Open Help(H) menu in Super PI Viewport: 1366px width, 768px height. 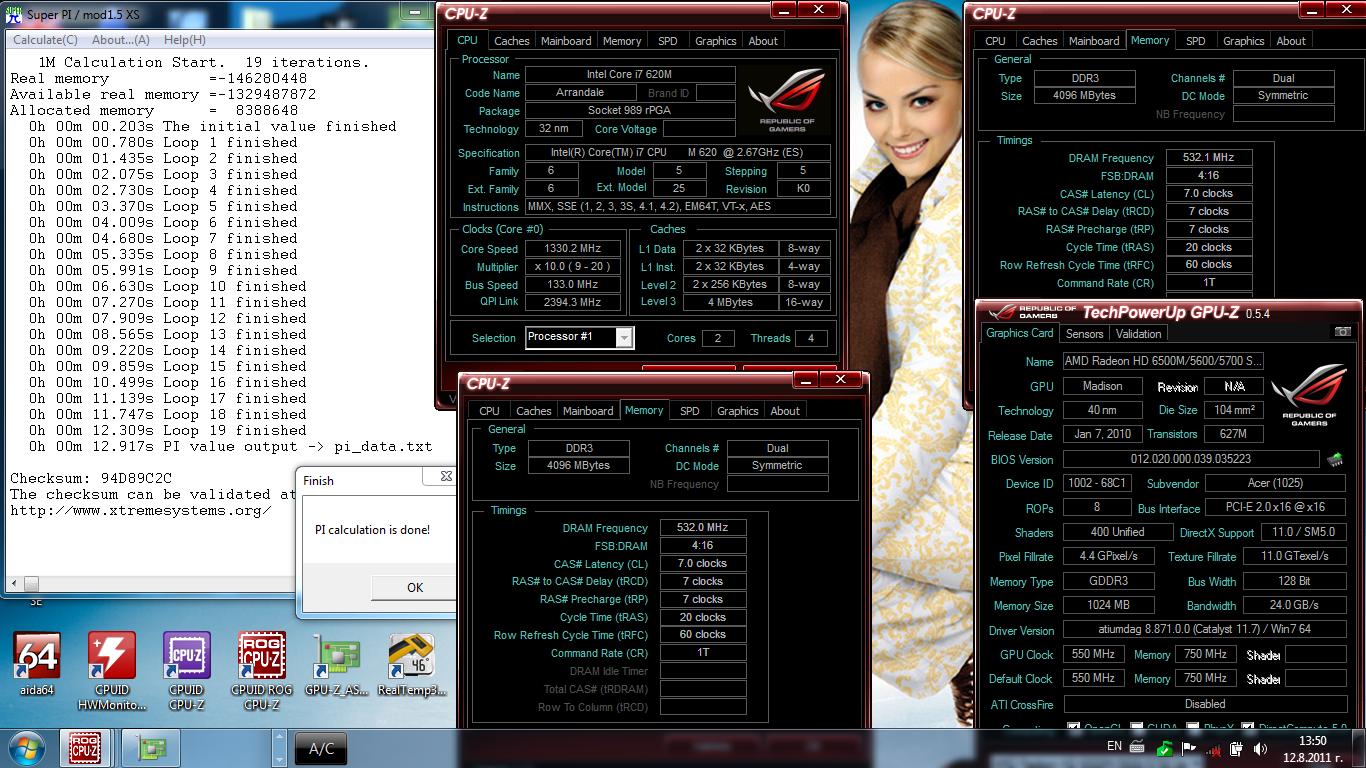click(185, 40)
